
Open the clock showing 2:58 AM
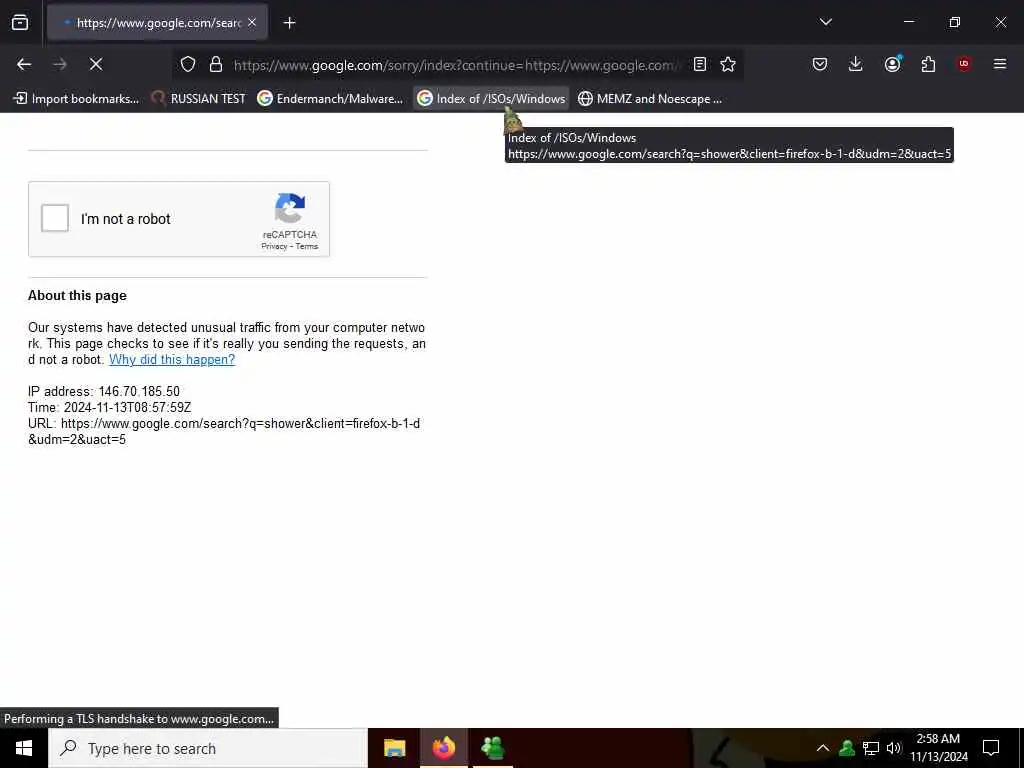[x=938, y=748]
